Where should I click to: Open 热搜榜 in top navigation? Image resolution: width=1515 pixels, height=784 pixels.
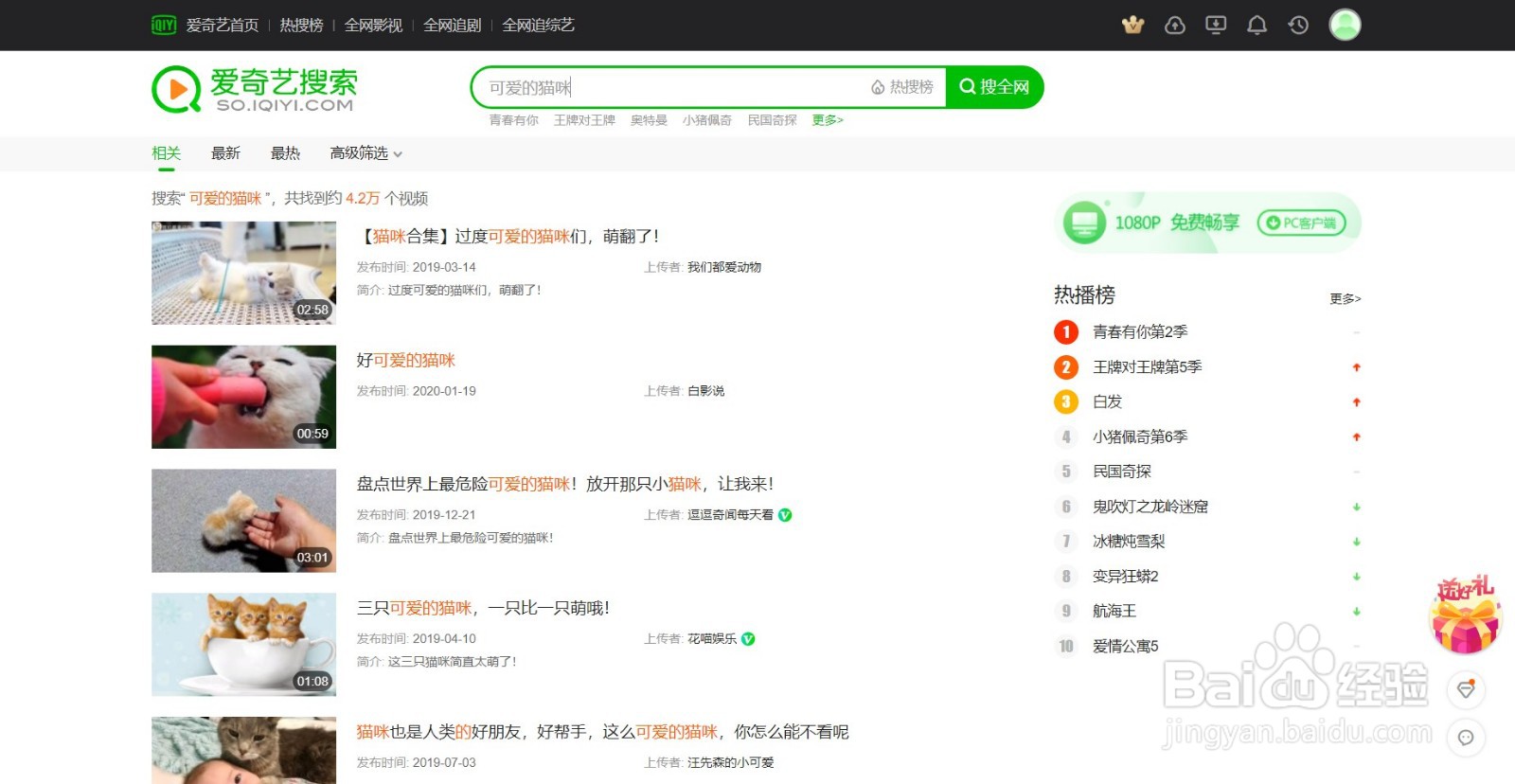pyautogui.click(x=301, y=26)
